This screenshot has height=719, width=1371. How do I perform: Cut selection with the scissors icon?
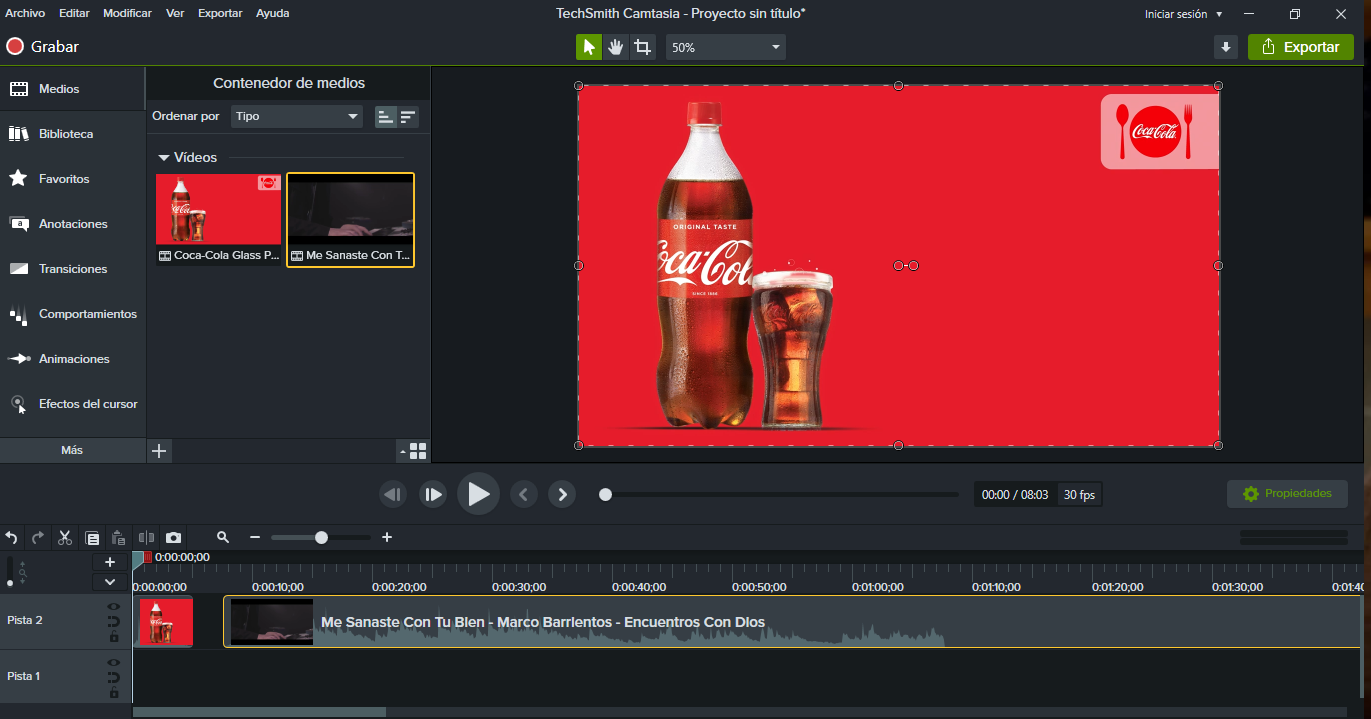click(65, 538)
